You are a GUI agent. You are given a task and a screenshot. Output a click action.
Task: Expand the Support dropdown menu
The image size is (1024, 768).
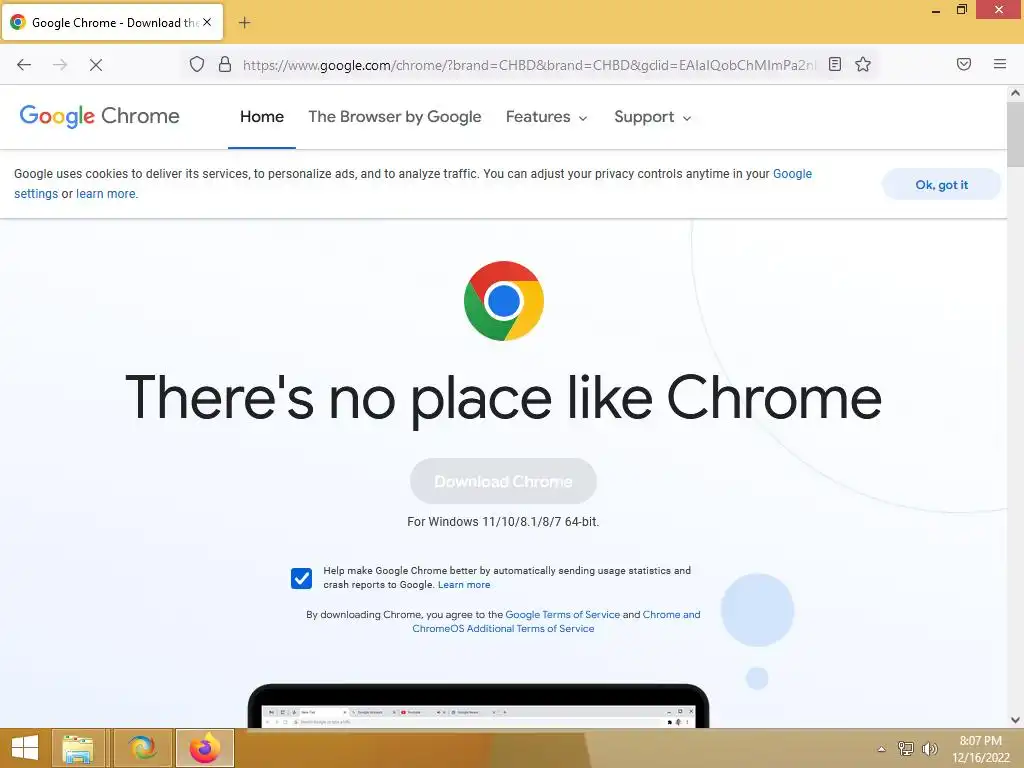652,117
